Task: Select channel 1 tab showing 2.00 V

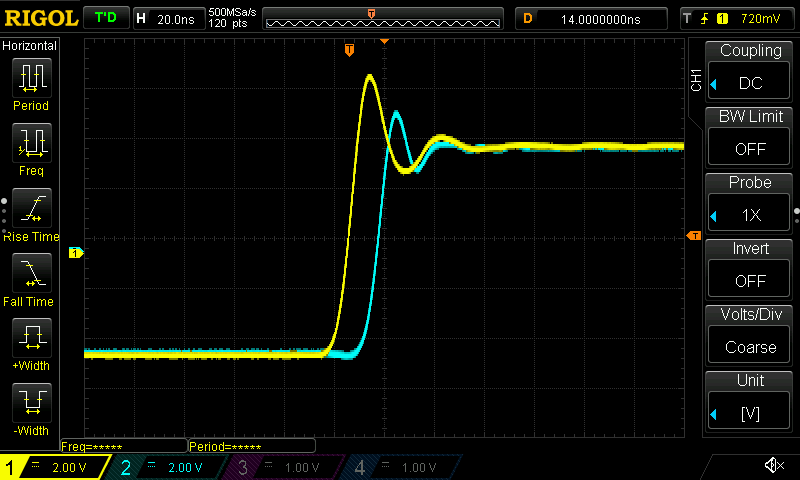Action: click(54, 467)
